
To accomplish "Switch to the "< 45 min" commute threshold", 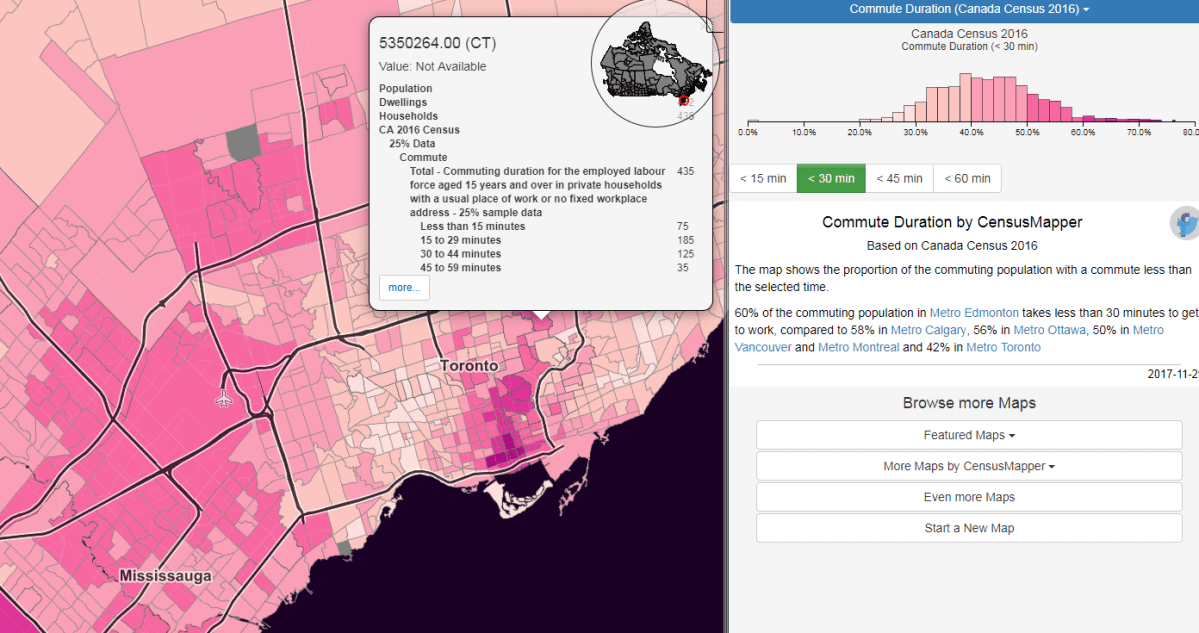I will (x=899, y=179).
